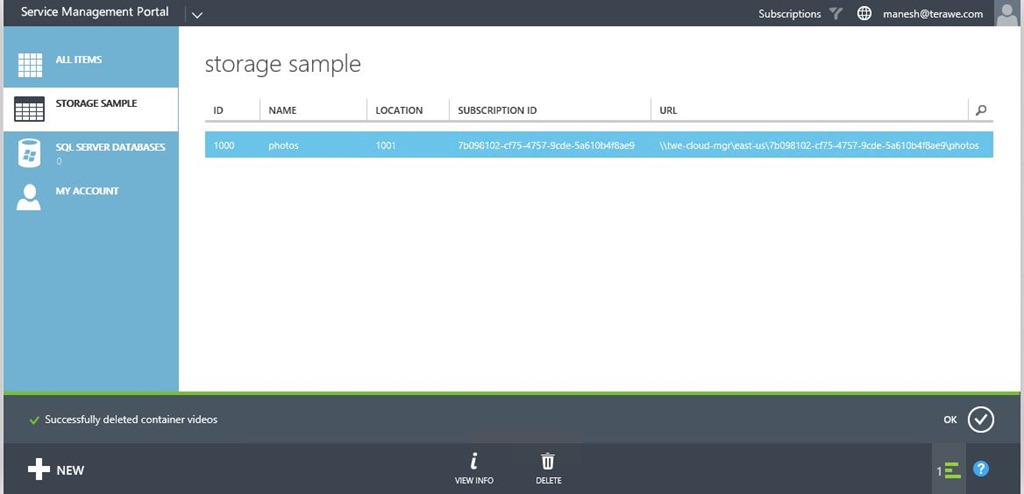Viewport: 1024px width, 494px height.
Task: Expand the Service Management Portal dropdown chevron
Action: (x=196, y=15)
